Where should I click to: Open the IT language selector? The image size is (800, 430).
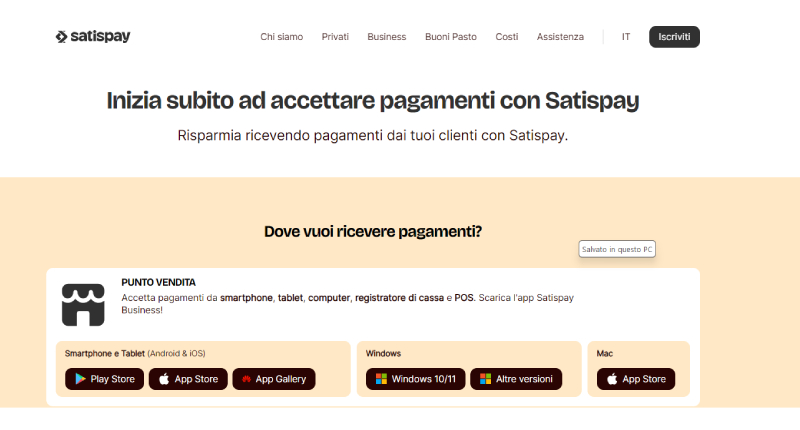[x=626, y=37]
